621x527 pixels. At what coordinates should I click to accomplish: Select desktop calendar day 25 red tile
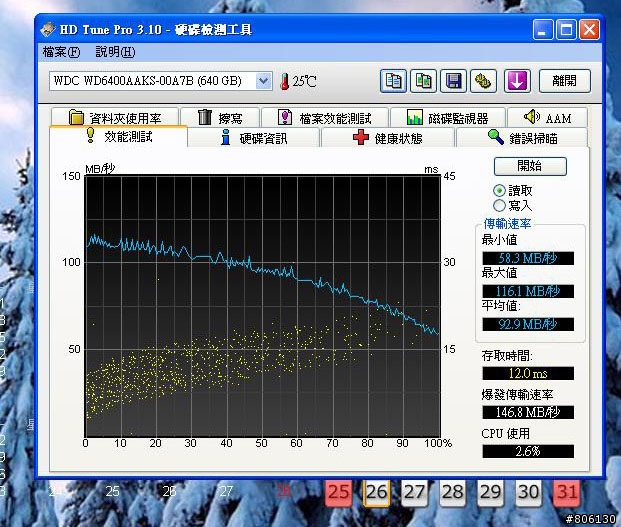(x=339, y=492)
